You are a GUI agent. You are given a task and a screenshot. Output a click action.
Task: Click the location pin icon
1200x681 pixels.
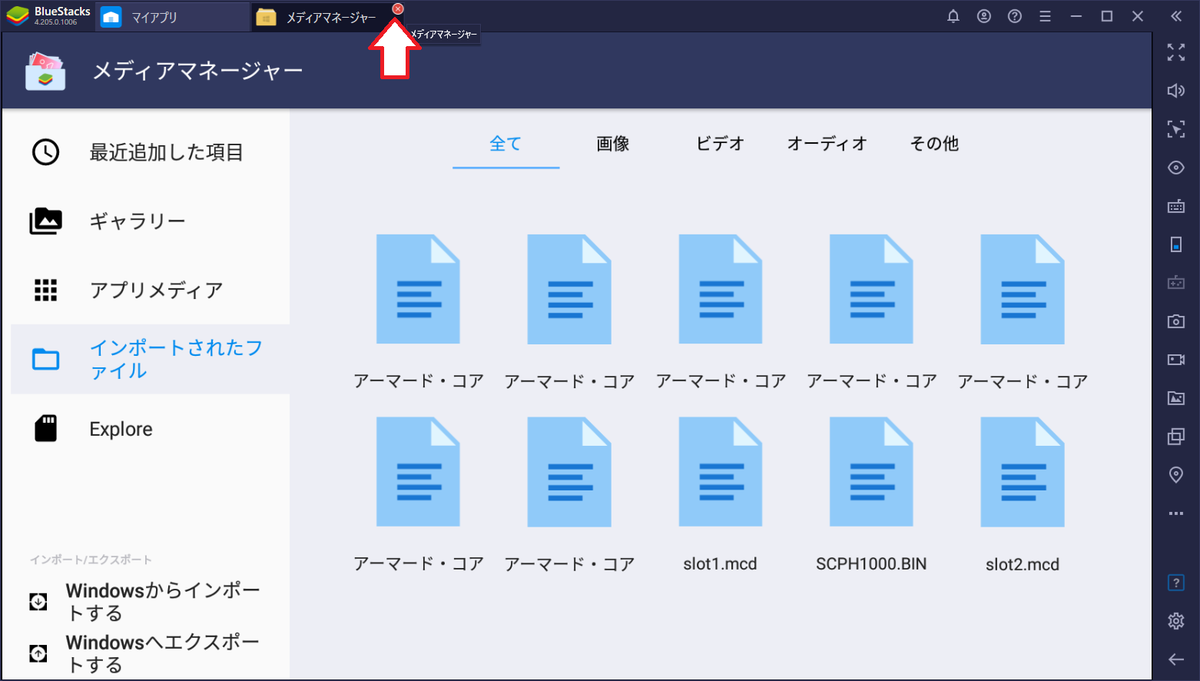pos(1176,474)
